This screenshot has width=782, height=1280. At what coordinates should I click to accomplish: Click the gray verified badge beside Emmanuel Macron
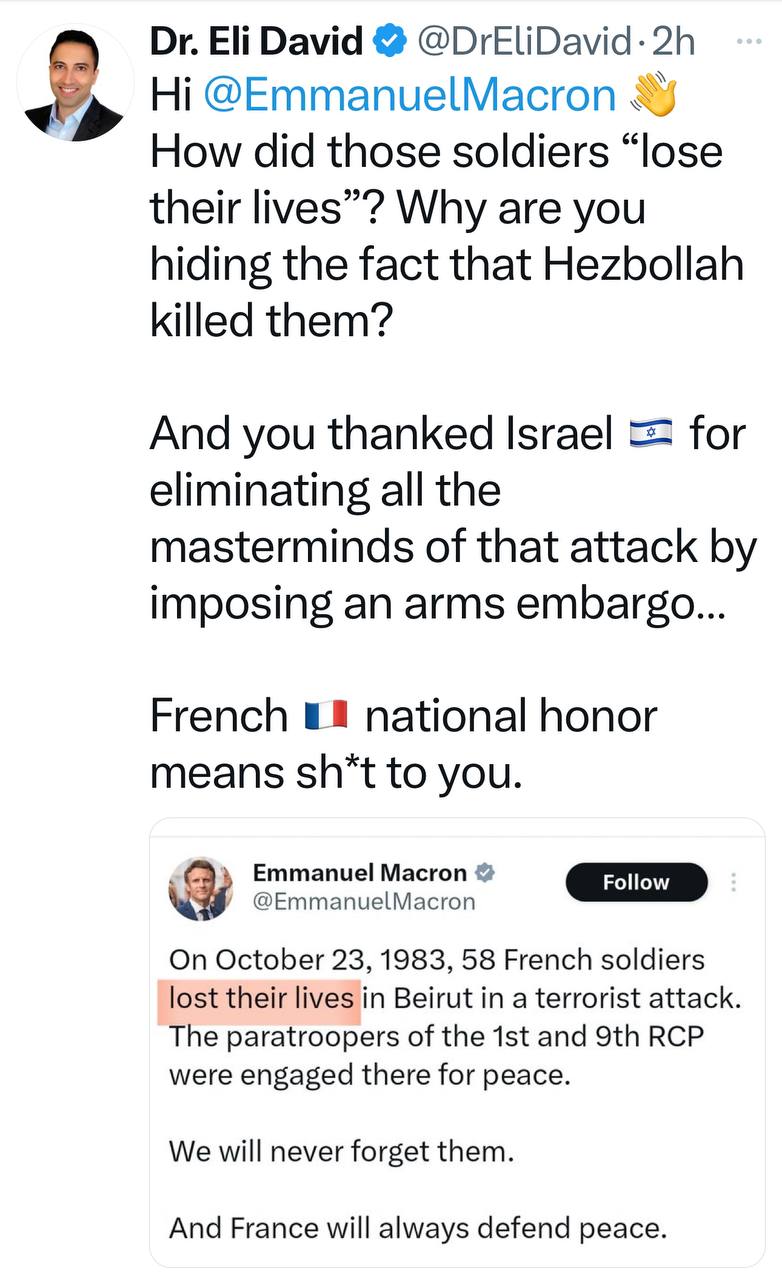click(x=486, y=873)
